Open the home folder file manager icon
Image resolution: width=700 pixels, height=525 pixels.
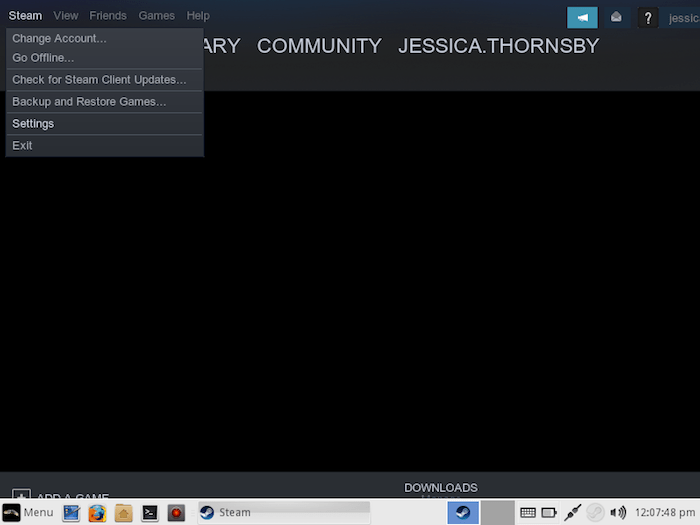click(124, 512)
